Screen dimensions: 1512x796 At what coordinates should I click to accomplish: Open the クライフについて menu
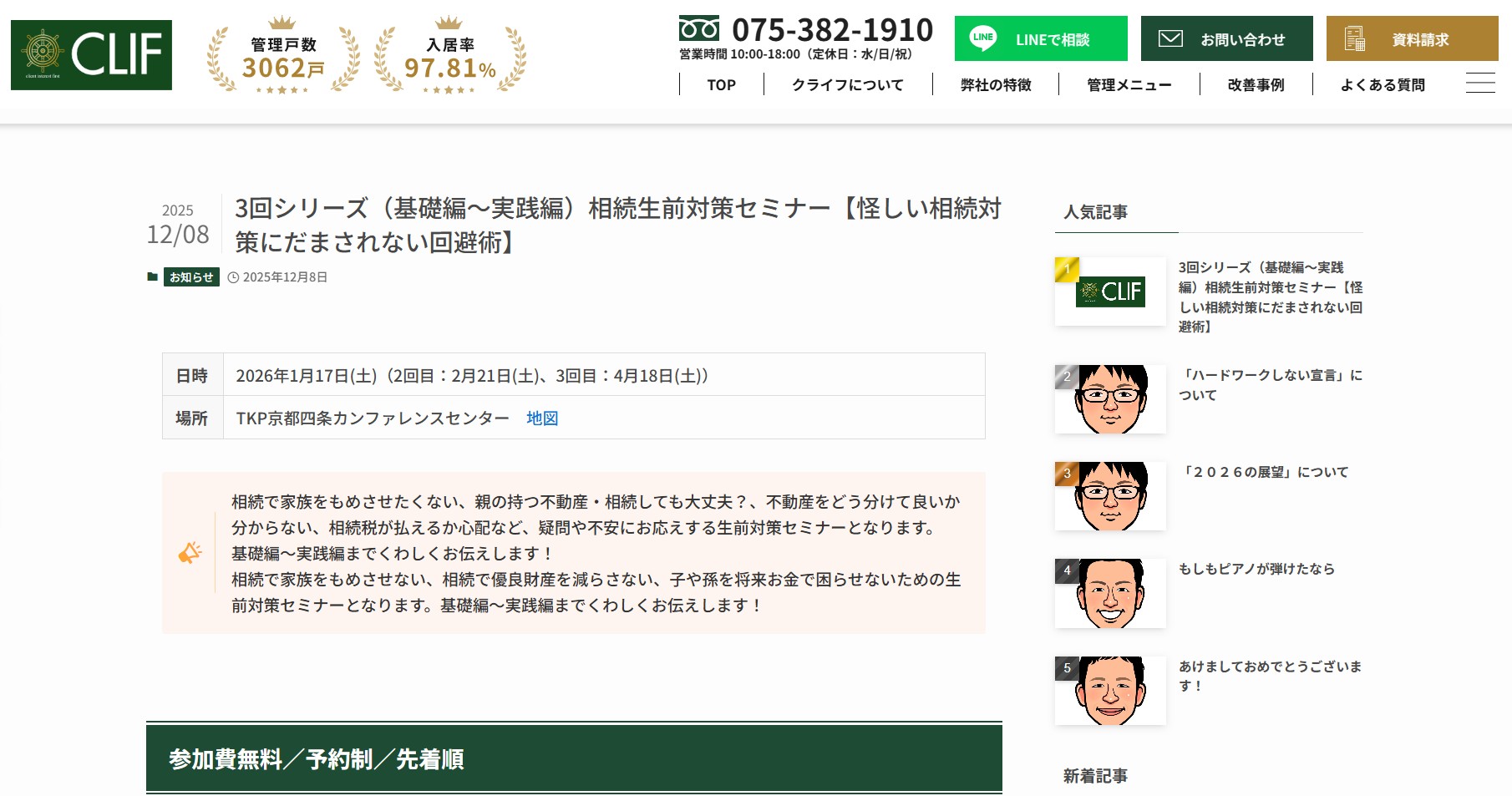click(847, 84)
